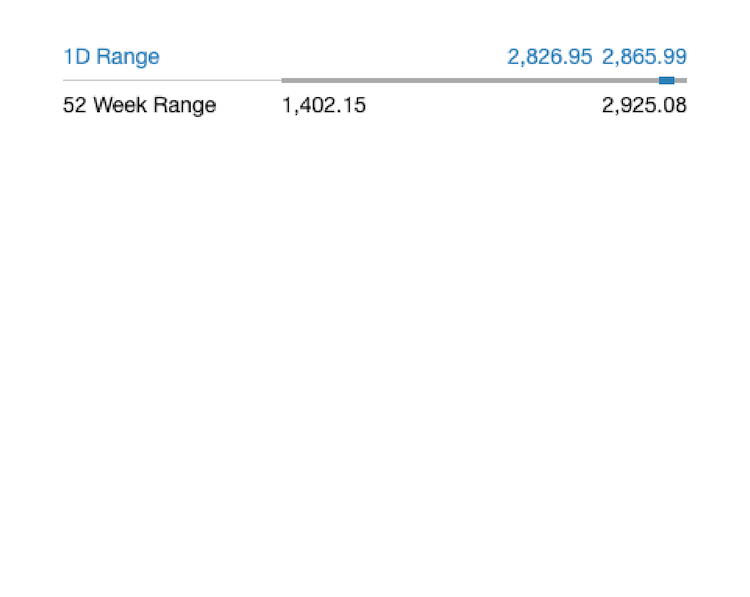Viewport: 750px width, 597px height.
Task: Click the left end of gray range bar
Action: click(284, 80)
